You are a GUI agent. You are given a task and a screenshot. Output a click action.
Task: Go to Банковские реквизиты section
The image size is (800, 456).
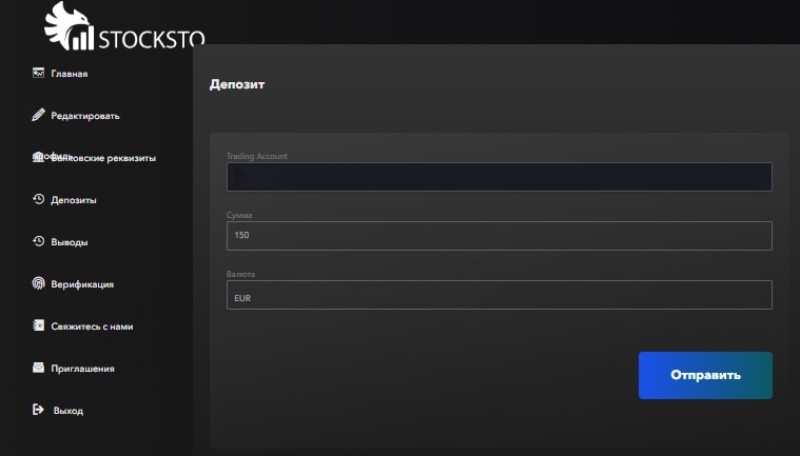coord(103,158)
